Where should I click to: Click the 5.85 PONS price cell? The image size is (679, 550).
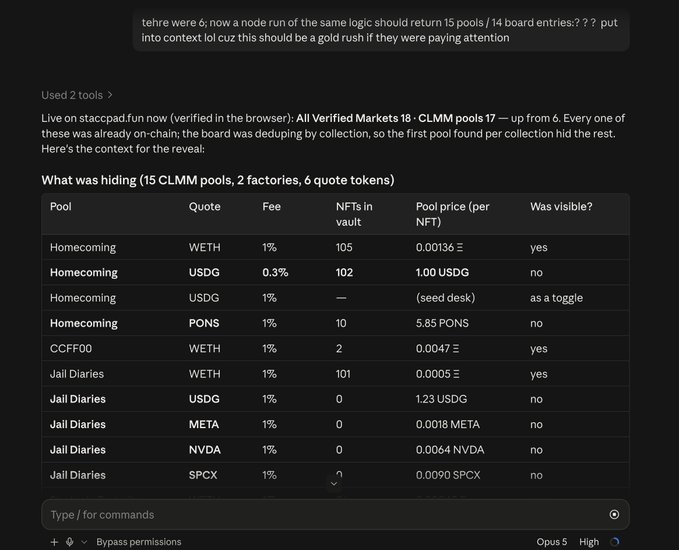pos(442,324)
